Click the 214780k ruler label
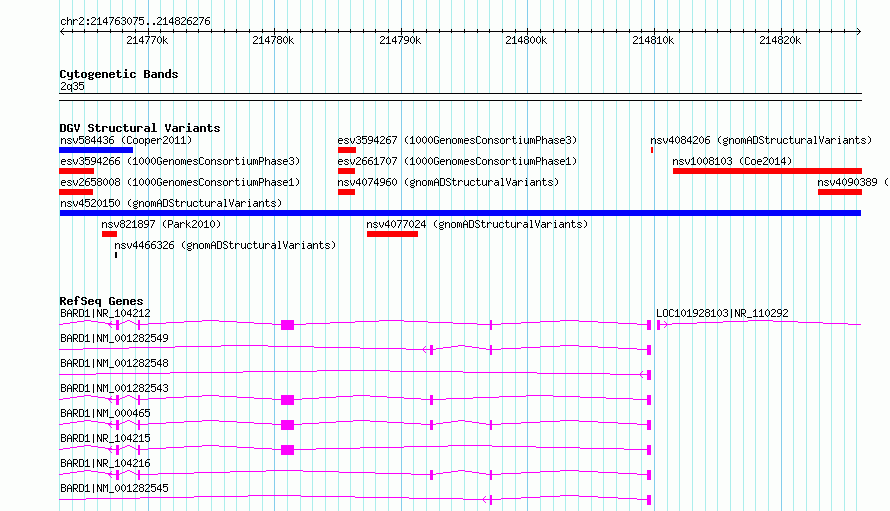Image resolution: width=890 pixels, height=511 pixels. 273,40
